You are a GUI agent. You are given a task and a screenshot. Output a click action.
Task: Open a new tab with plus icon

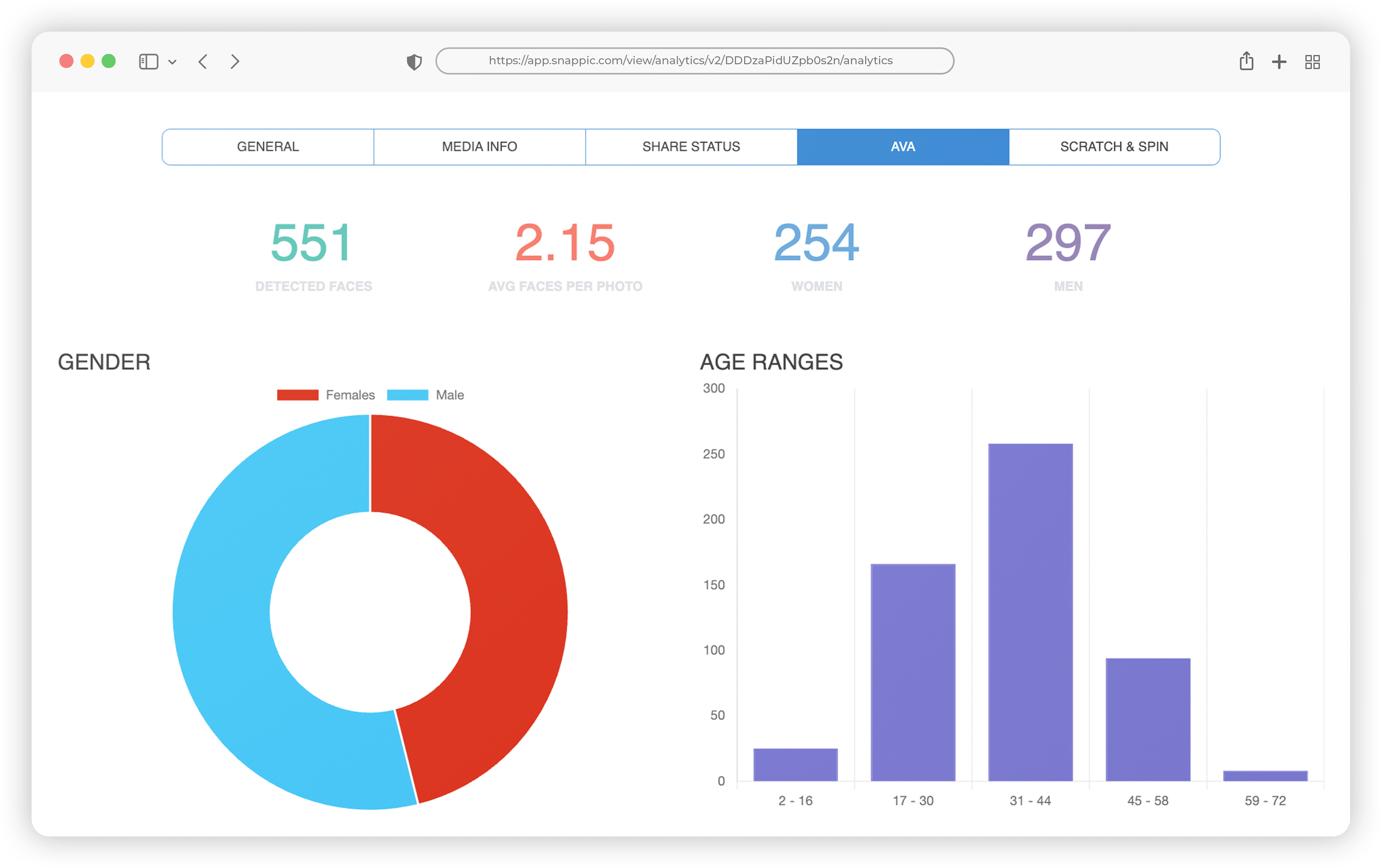coord(1279,61)
